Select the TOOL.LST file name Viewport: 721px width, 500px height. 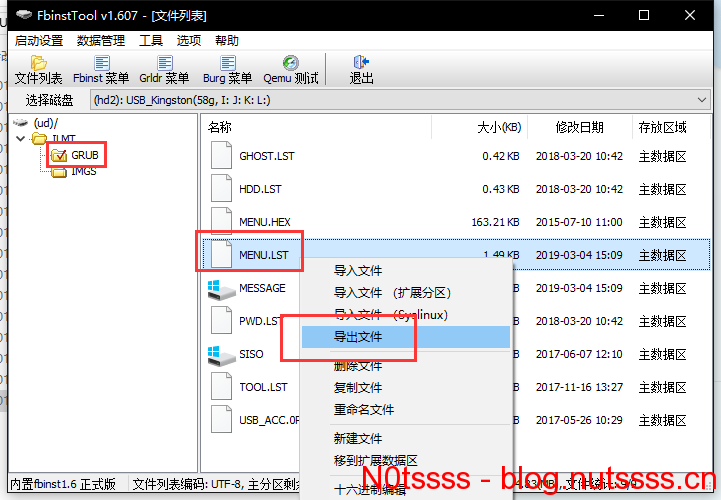pos(263,387)
